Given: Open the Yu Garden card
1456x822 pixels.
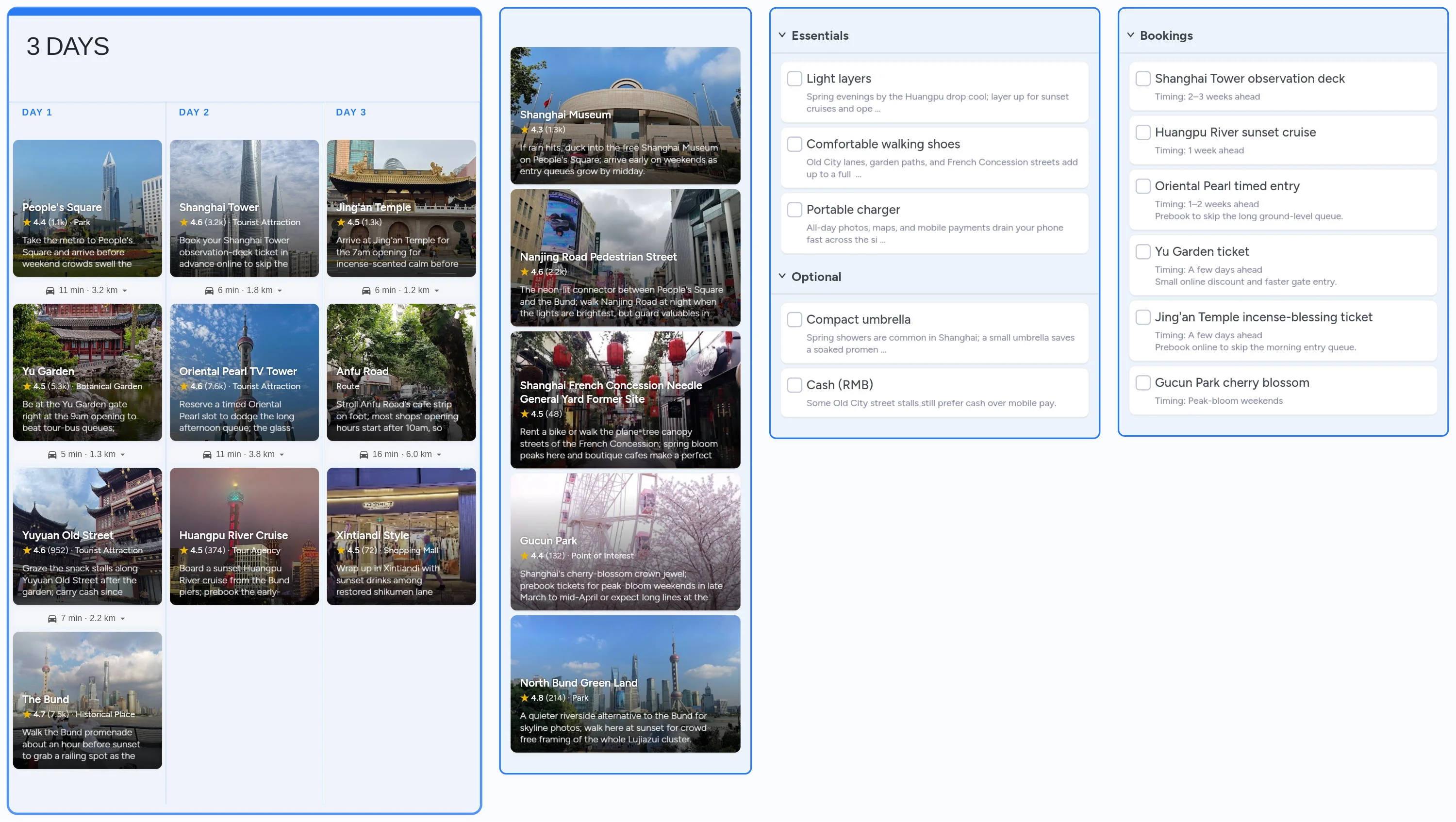Looking at the screenshot, I should (88, 372).
